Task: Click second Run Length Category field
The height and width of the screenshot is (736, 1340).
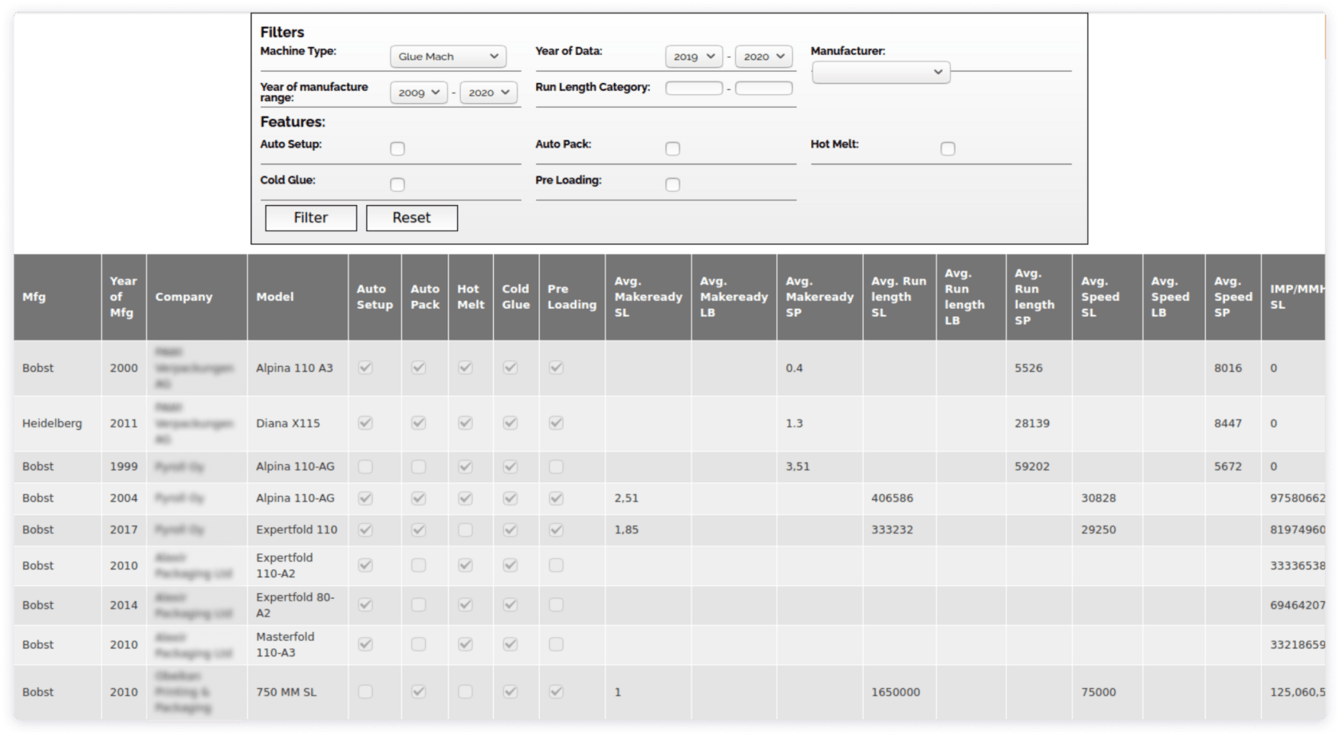Action: (x=764, y=88)
